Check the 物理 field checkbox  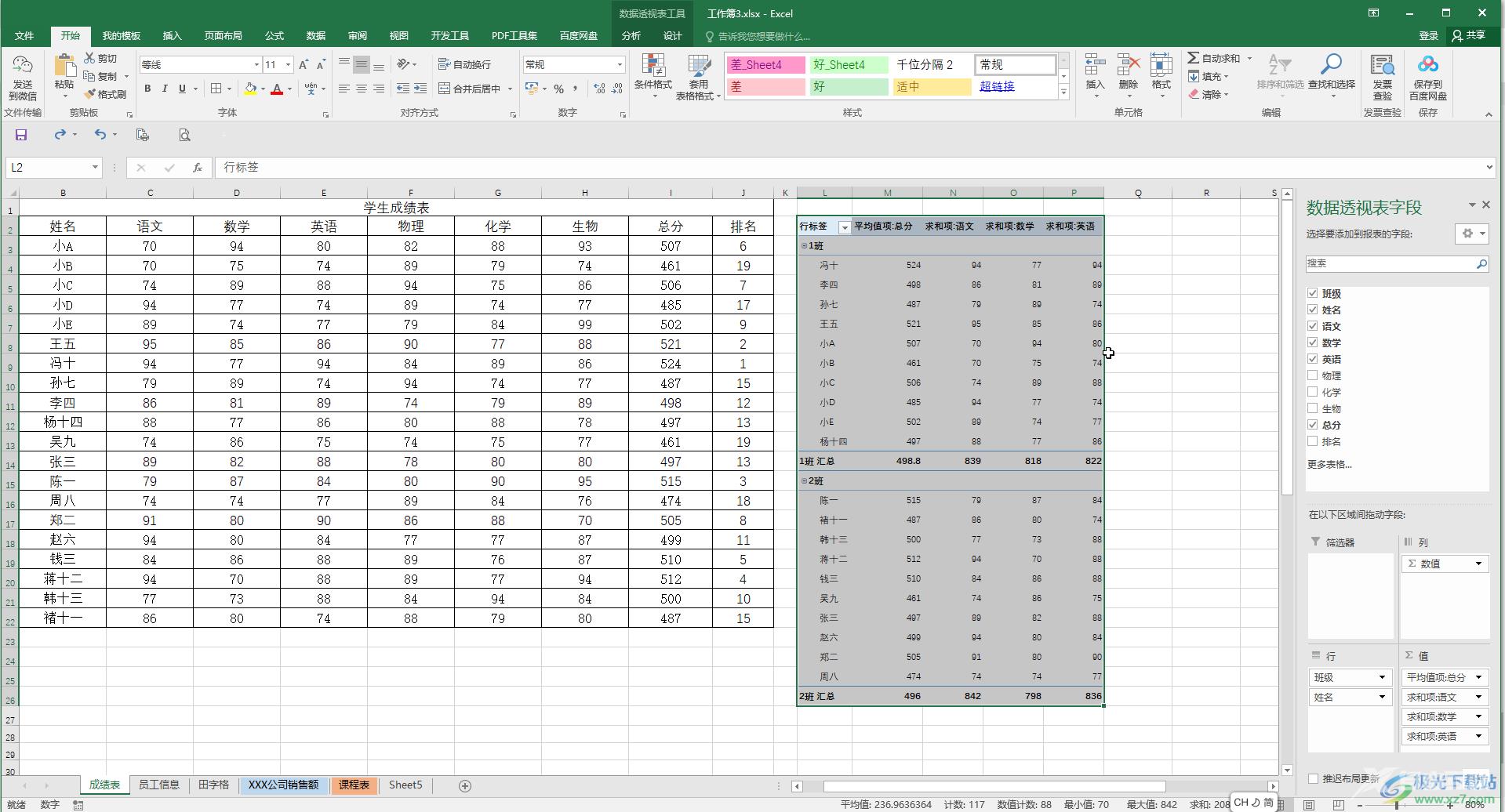point(1313,375)
